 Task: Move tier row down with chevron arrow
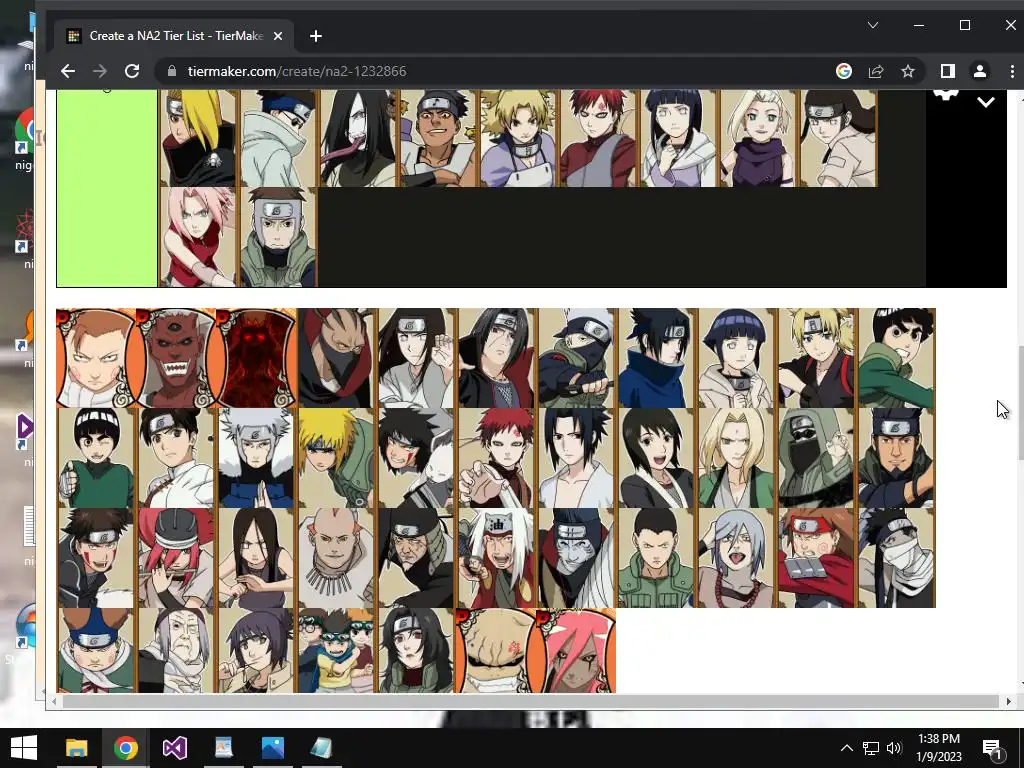[985, 102]
